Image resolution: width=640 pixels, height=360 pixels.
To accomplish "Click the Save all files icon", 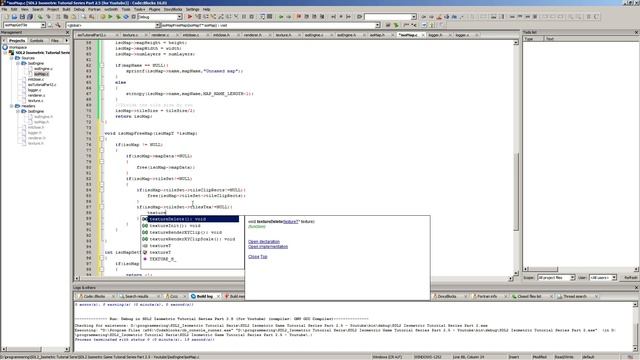I will tap(30, 17).
